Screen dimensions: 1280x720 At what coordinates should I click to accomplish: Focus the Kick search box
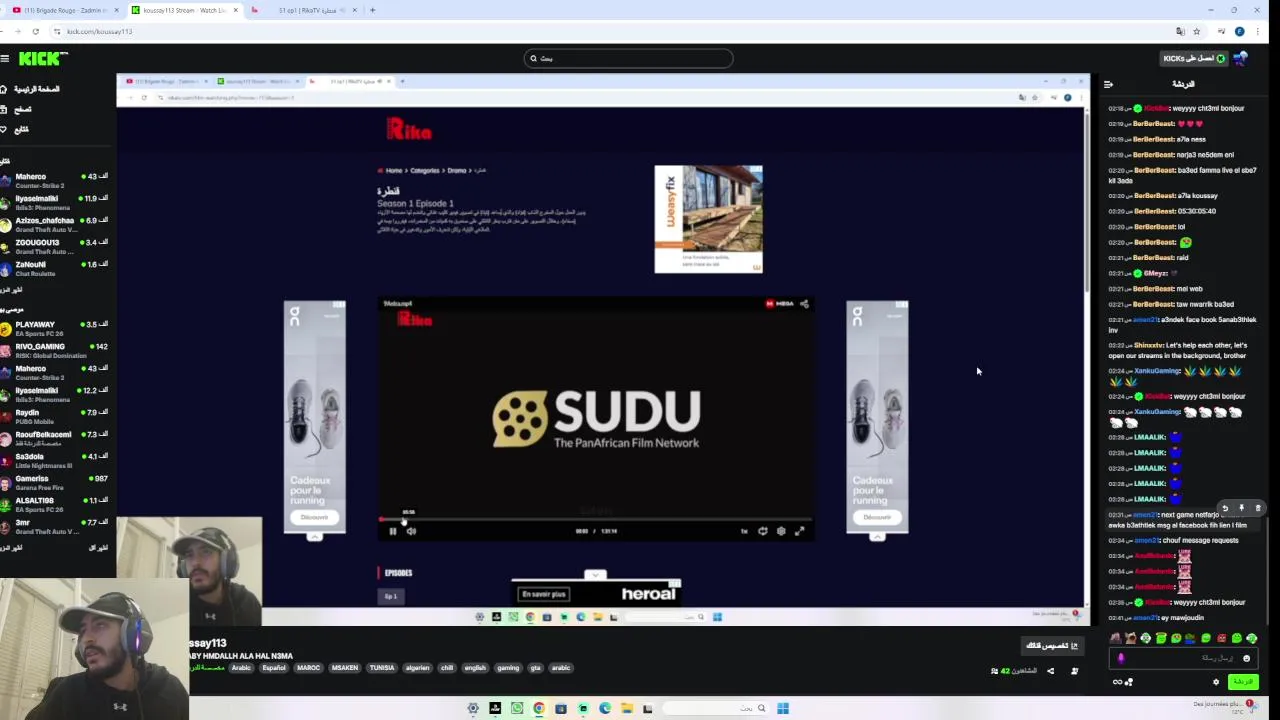click(629, 59)
